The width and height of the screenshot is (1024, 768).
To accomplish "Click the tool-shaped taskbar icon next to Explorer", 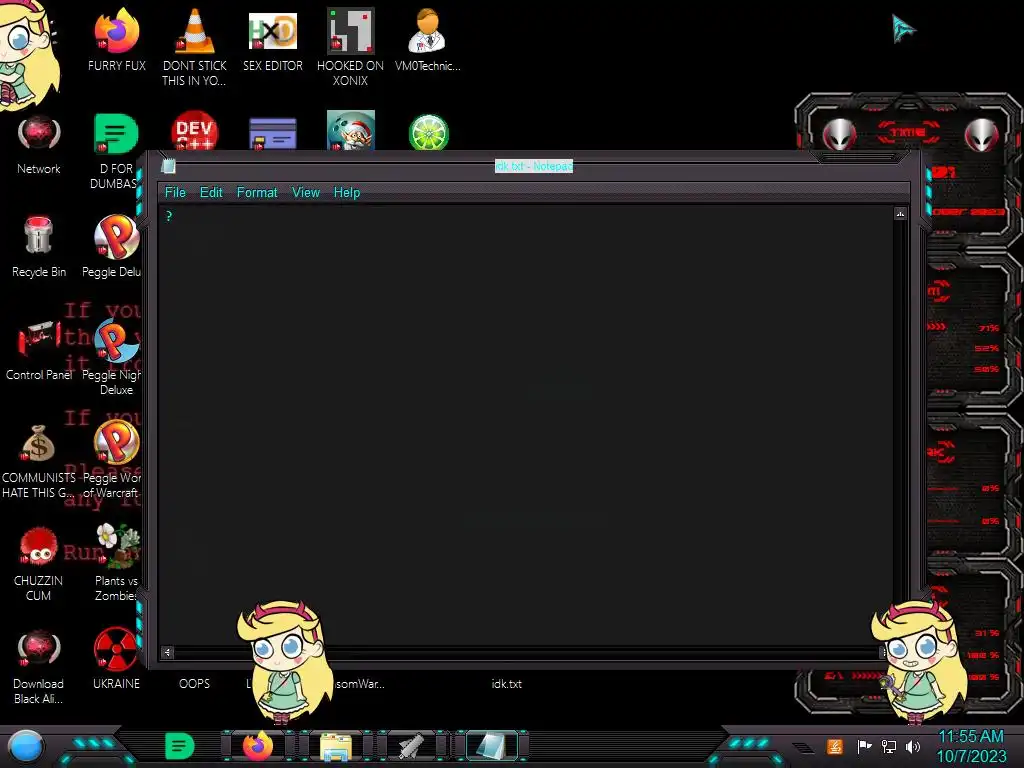I will click(x=411, y=746).
